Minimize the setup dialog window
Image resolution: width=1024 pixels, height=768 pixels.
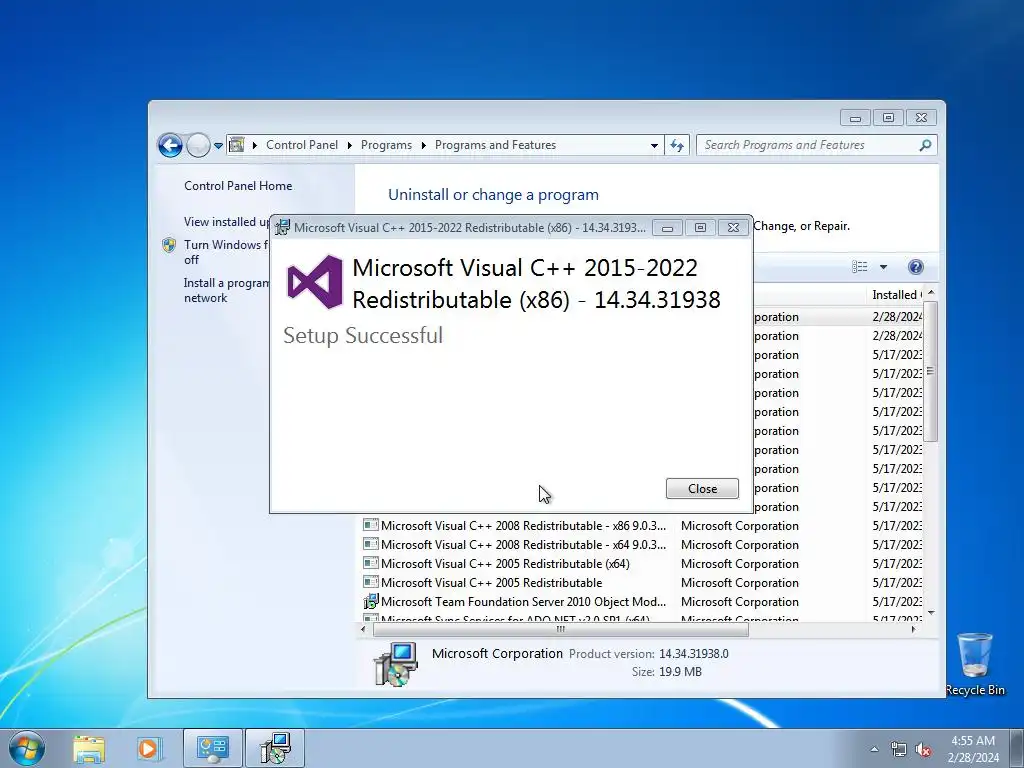pos(667,227)
